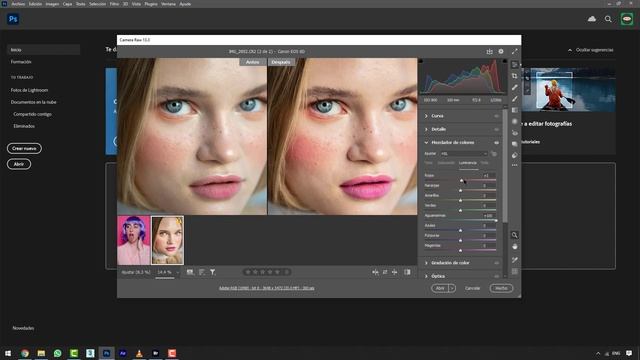Open the Ventana menu
The height and width of the screenshot is (360, 640).
point(168,4)
